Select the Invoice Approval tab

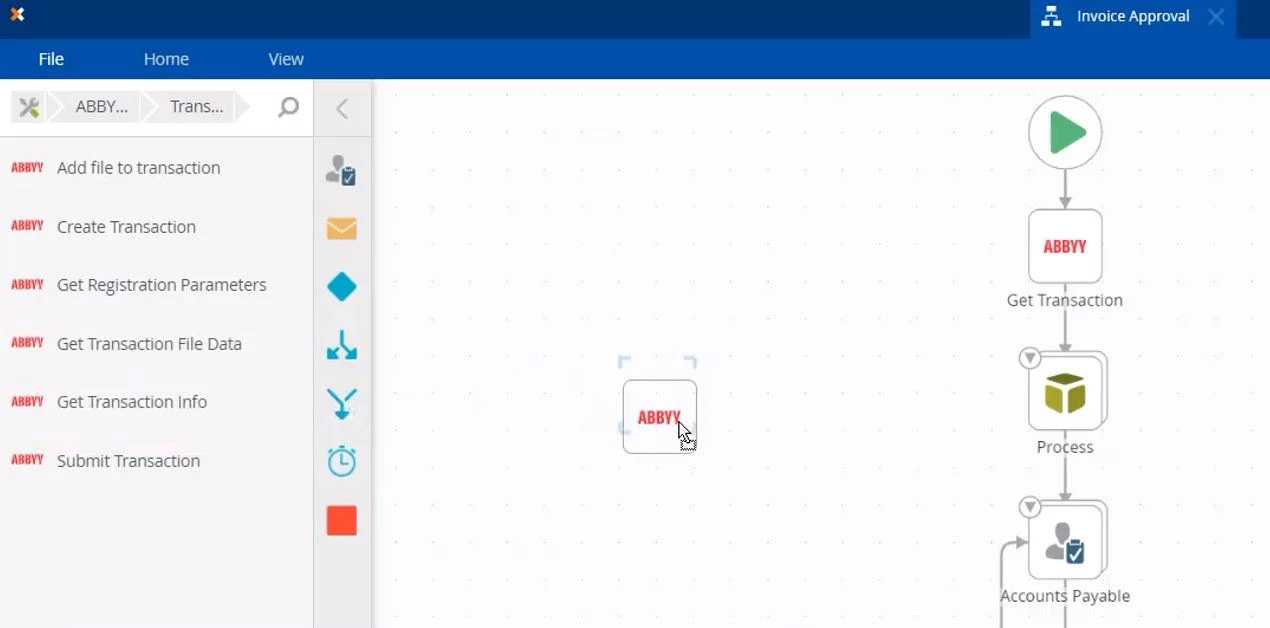click(x=1132, y=17)
